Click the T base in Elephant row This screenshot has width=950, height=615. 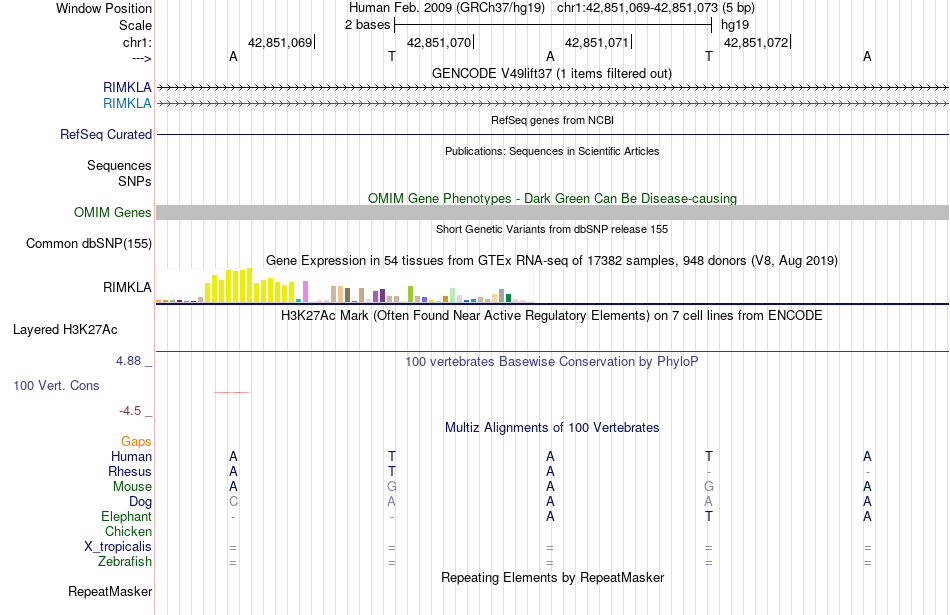[x=709, y=516]
